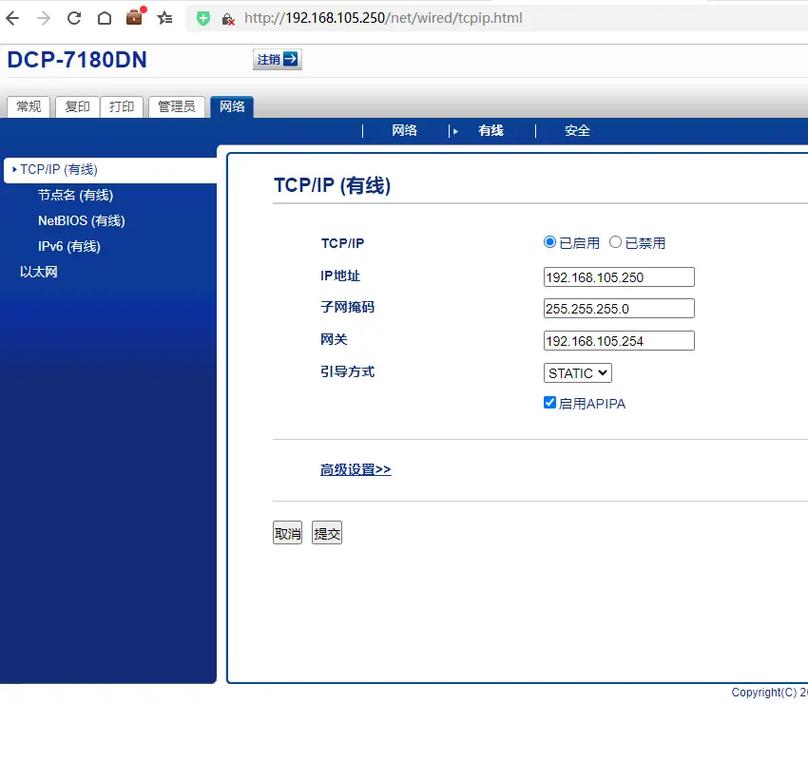Click the back navigation arrow
The height and width of the screenshot is (760, 808).
click(14, 17)
